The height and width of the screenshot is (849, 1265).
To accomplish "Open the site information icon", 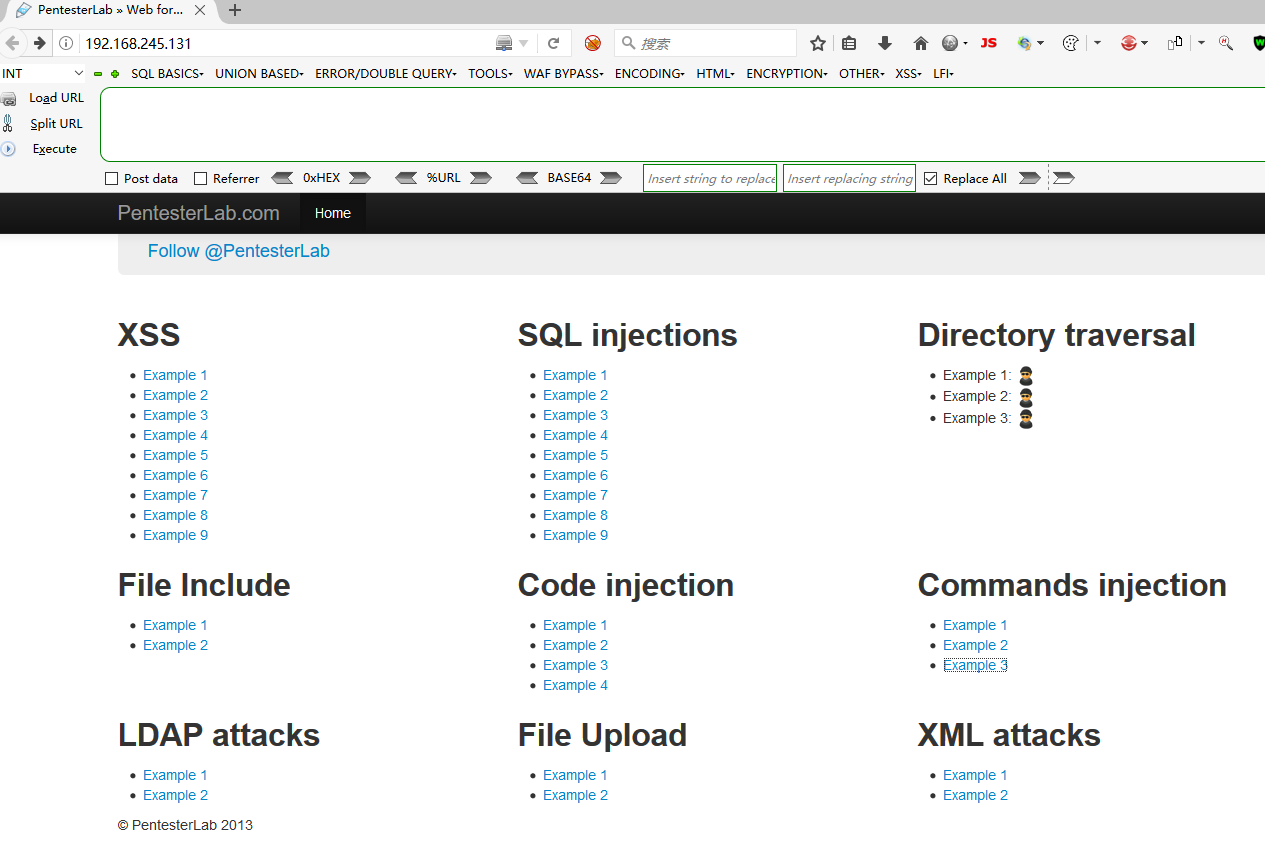I will [66, 43].
